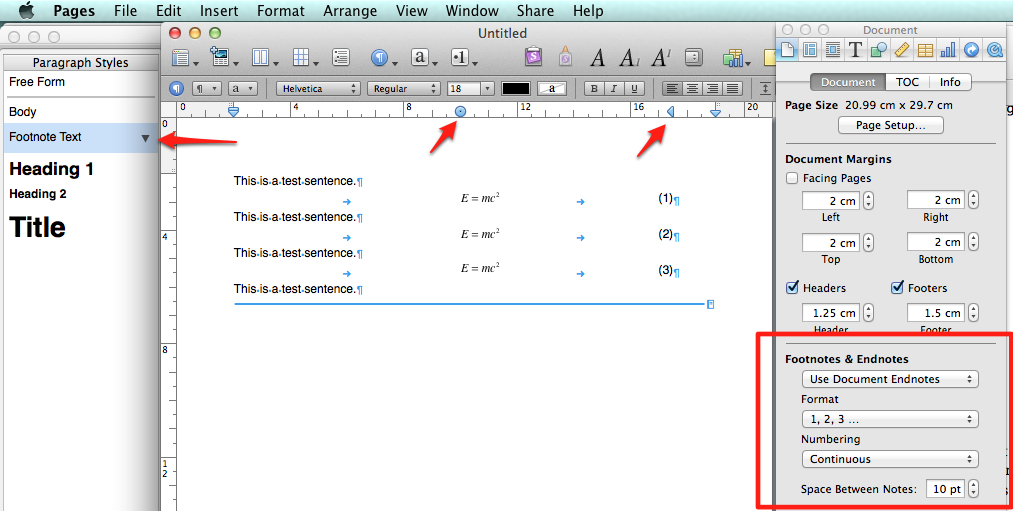Viewport: 1013px width, 511px height.
Task: Center align the text
Action: [692, 89]
